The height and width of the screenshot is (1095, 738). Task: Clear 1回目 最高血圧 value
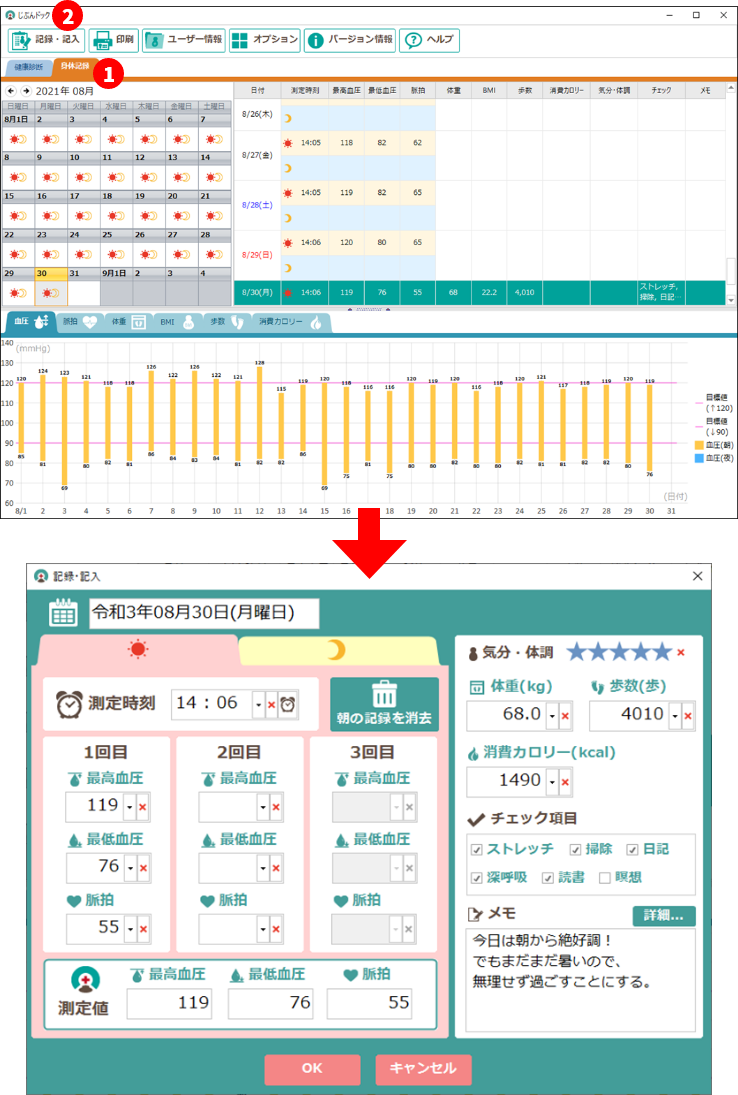(x=143, y=807)
